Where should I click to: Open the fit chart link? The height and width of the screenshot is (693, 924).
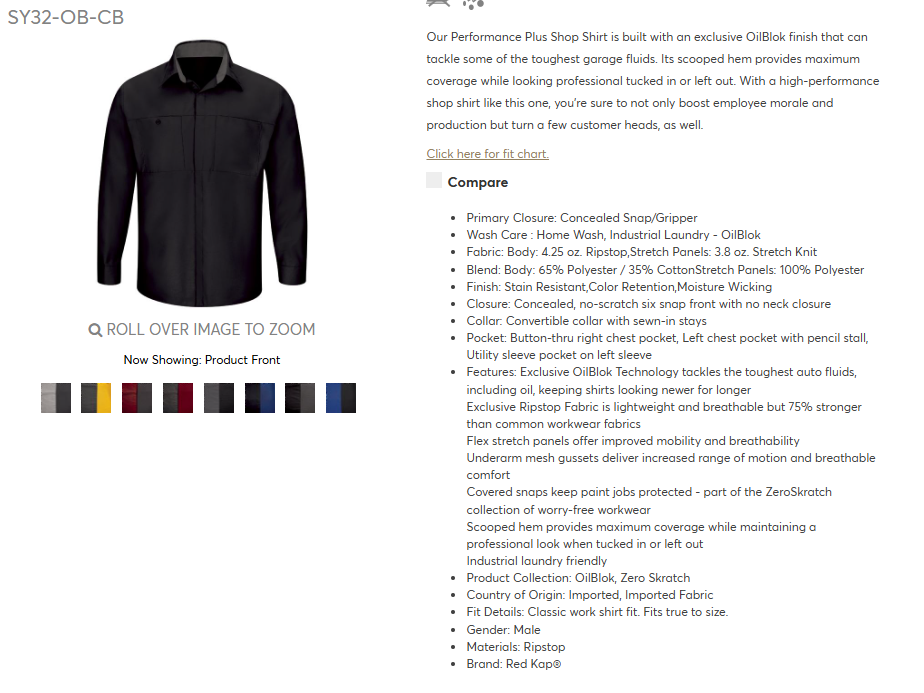coord(487,154)
